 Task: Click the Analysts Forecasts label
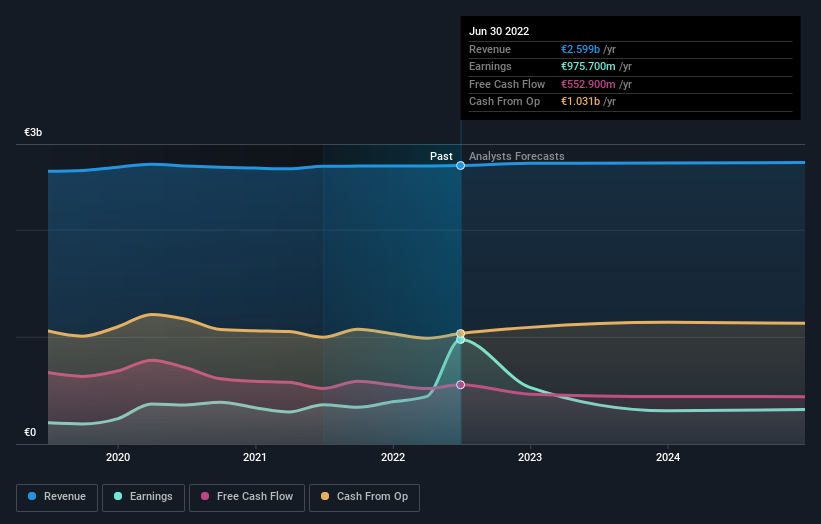pyautogui.click(x=516, y=156)
